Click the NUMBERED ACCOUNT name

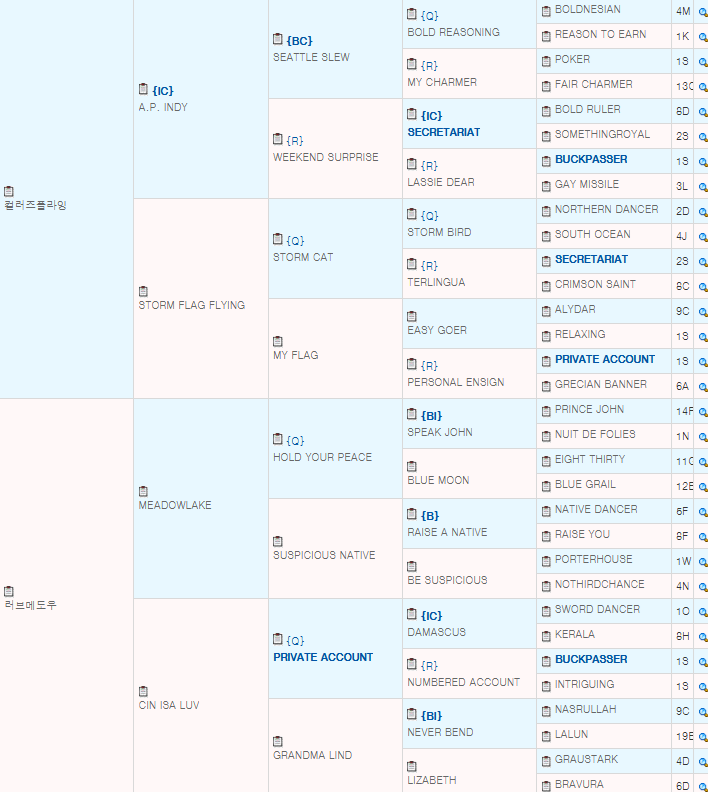(x=463, y=682)
